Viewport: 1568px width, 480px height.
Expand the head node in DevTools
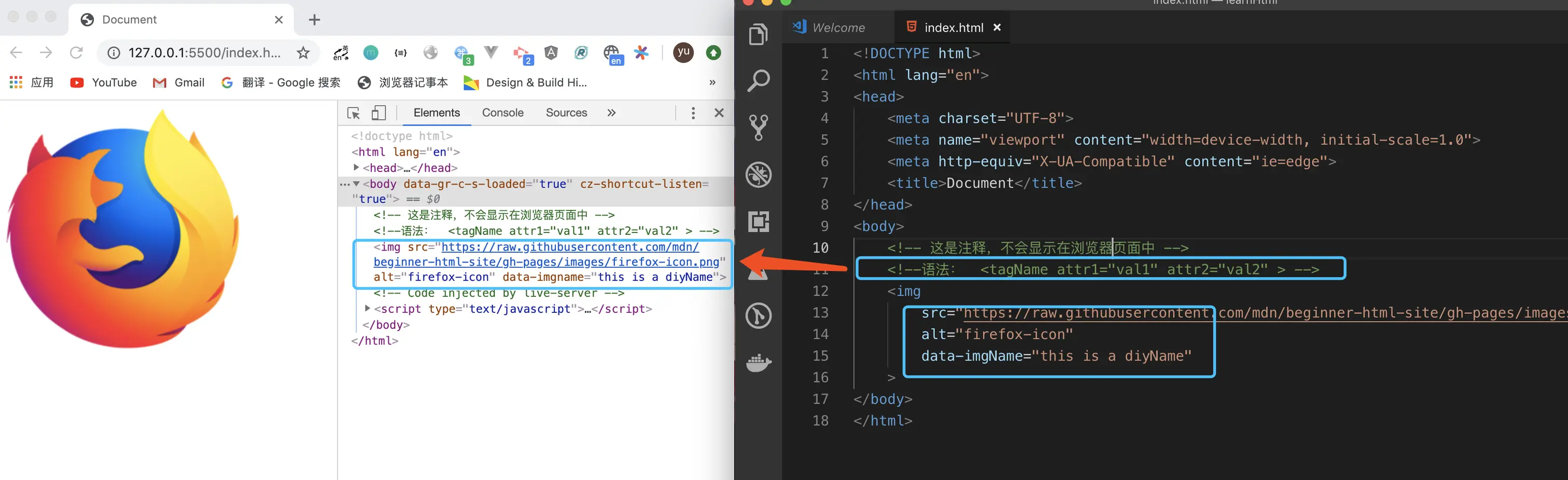[356, 168]
